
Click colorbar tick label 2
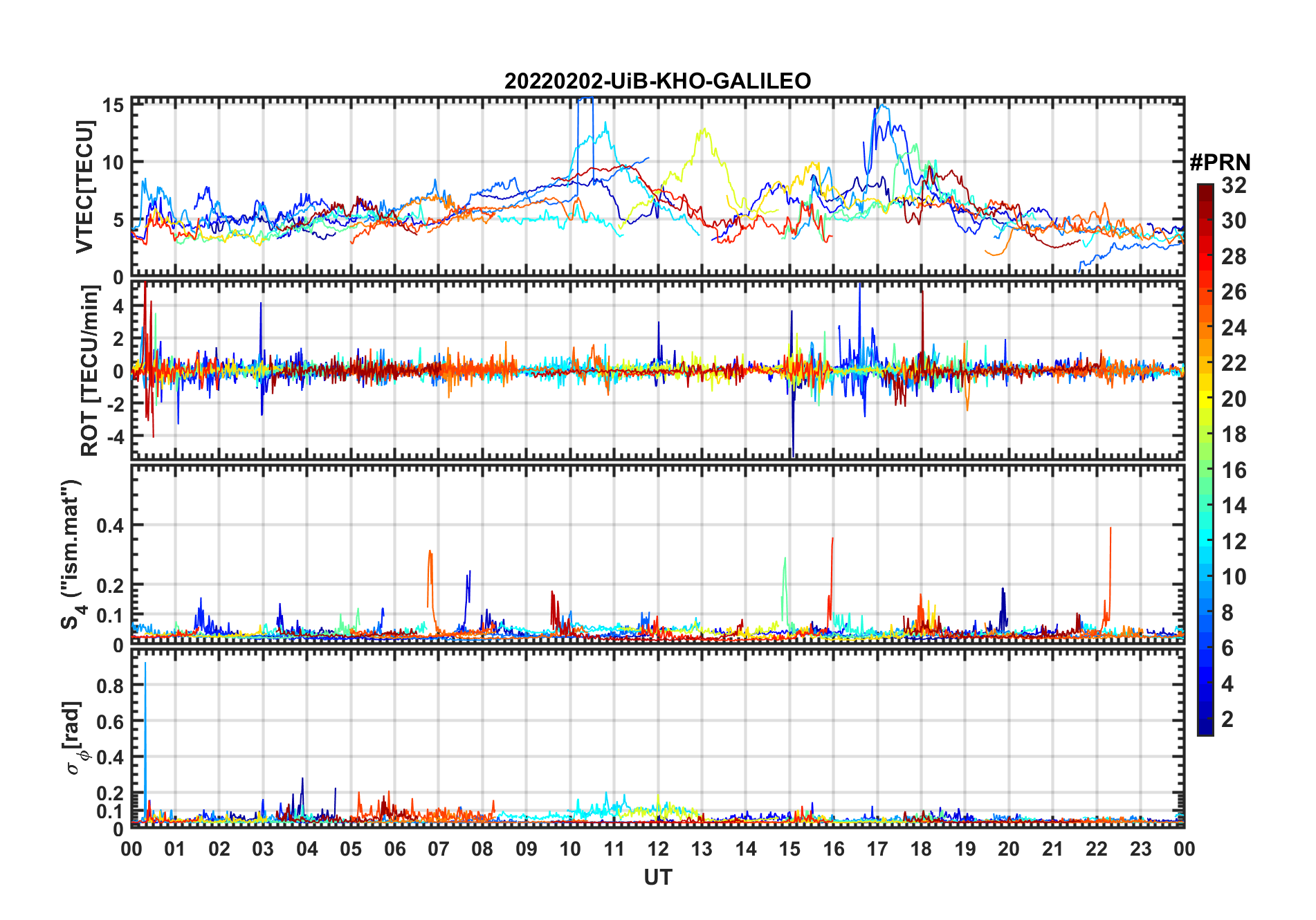coord(1227,719)
